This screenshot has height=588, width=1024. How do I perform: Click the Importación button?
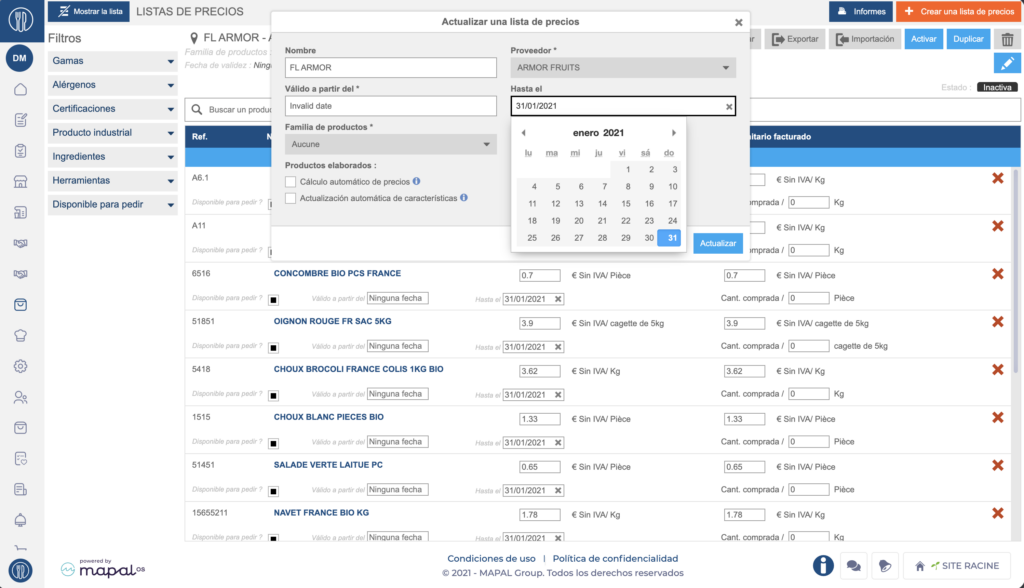pos(865,39)
